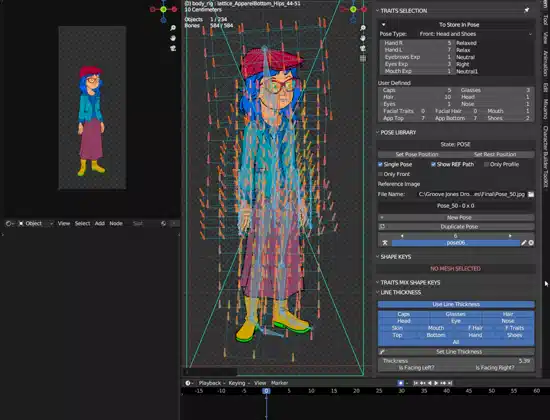Toggle F Traits in line thickness grid

(515, 328)
